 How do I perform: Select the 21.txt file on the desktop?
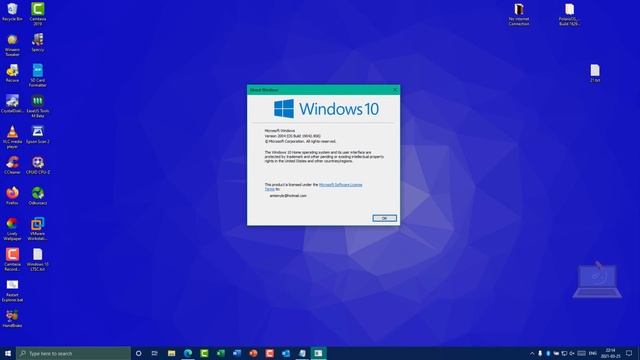click(x=595, y=73)
